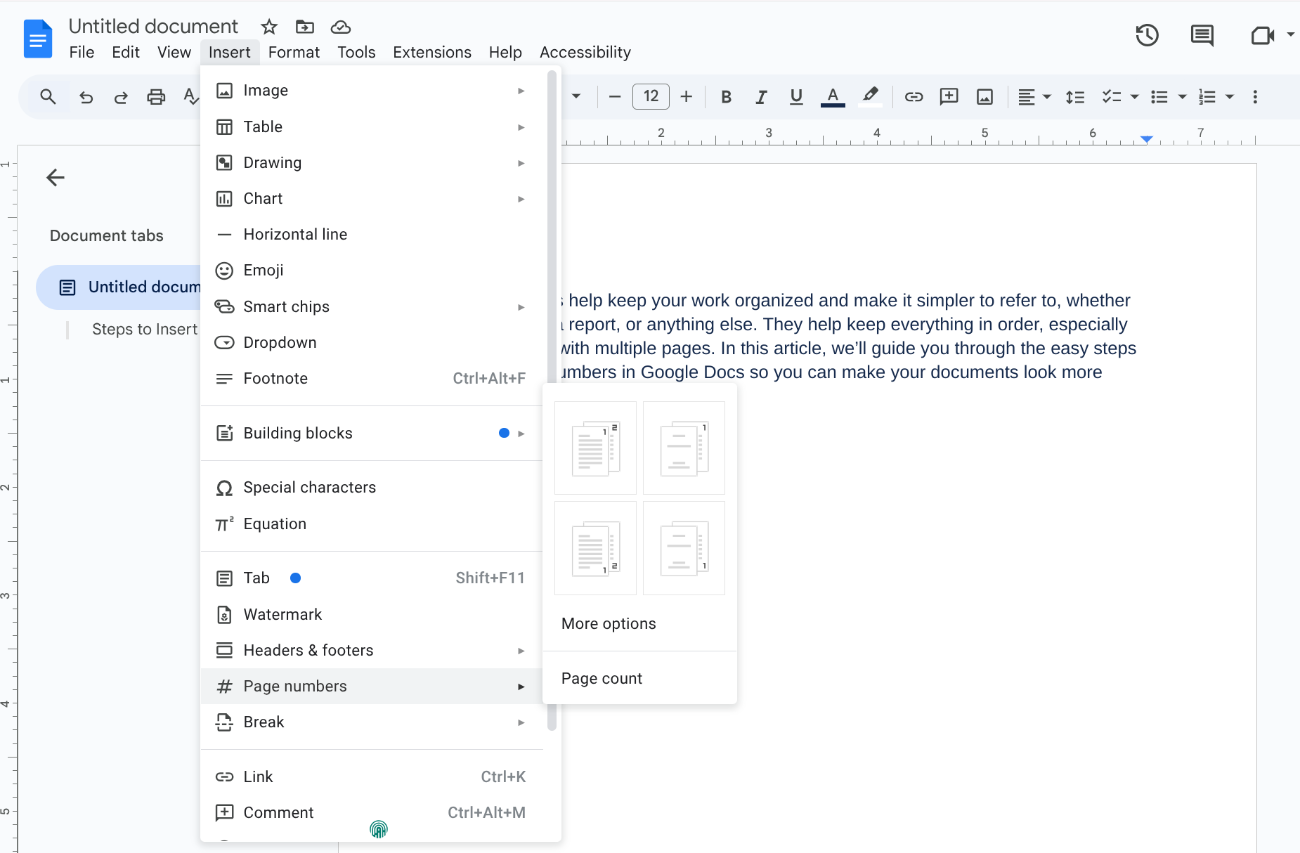The width and height of the screenshot is (1300, 853).
Task: Open the Format menu
Action: pyautogui.click(x=293, y=52)
